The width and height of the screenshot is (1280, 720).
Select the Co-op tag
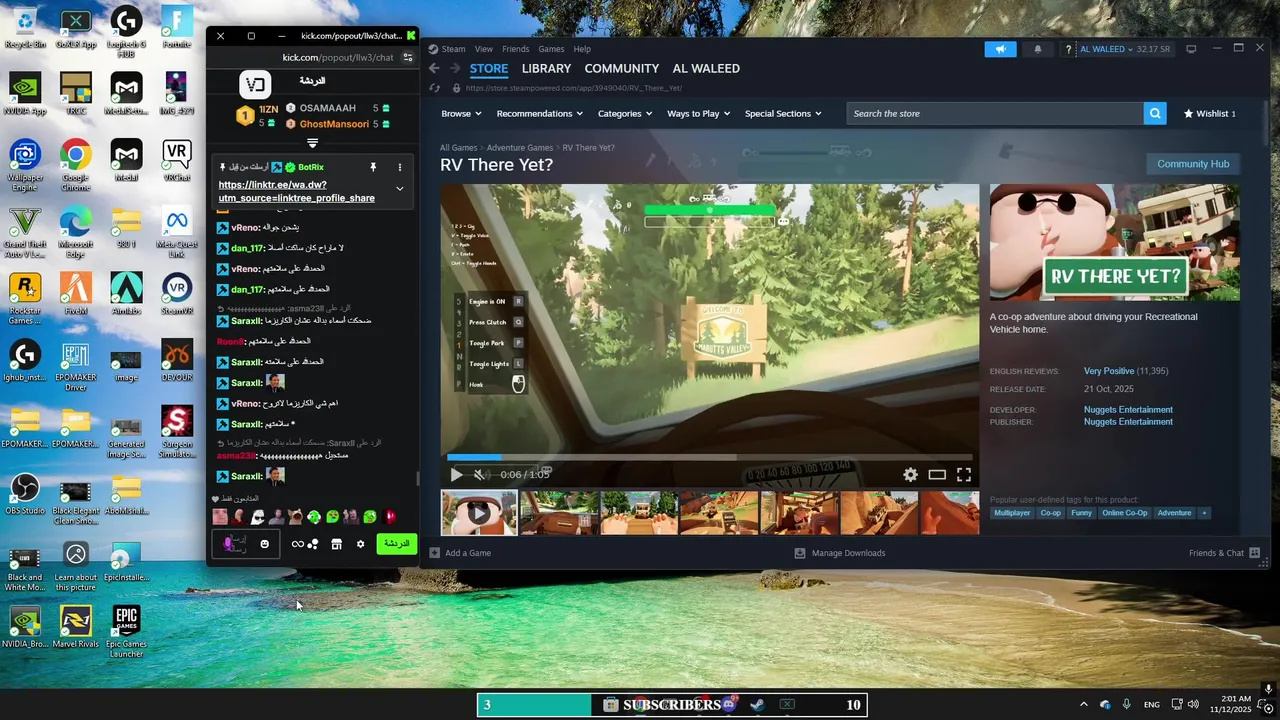[1050, 513]
